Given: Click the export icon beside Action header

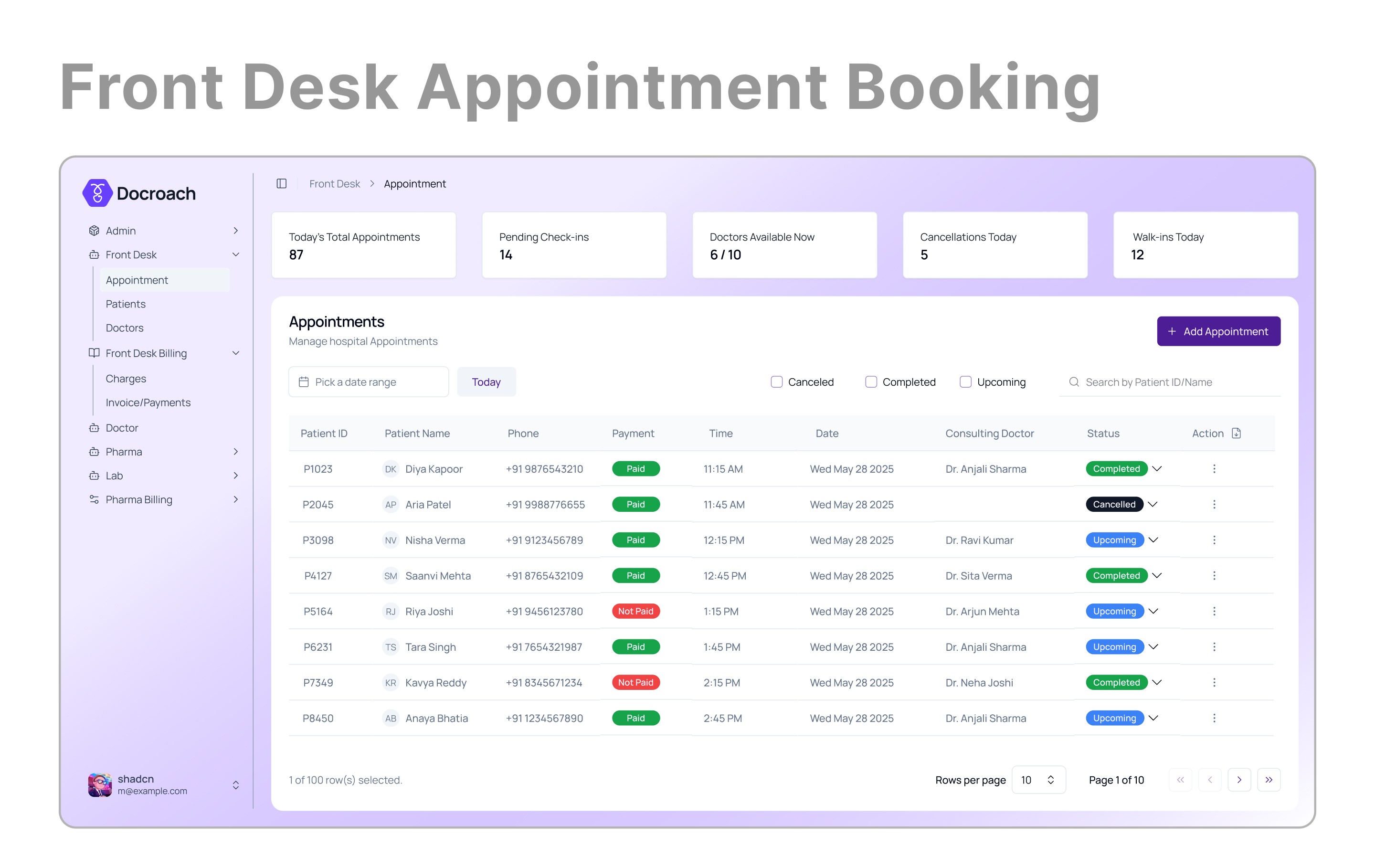Looking at the screenshot, I should 1236,433.
